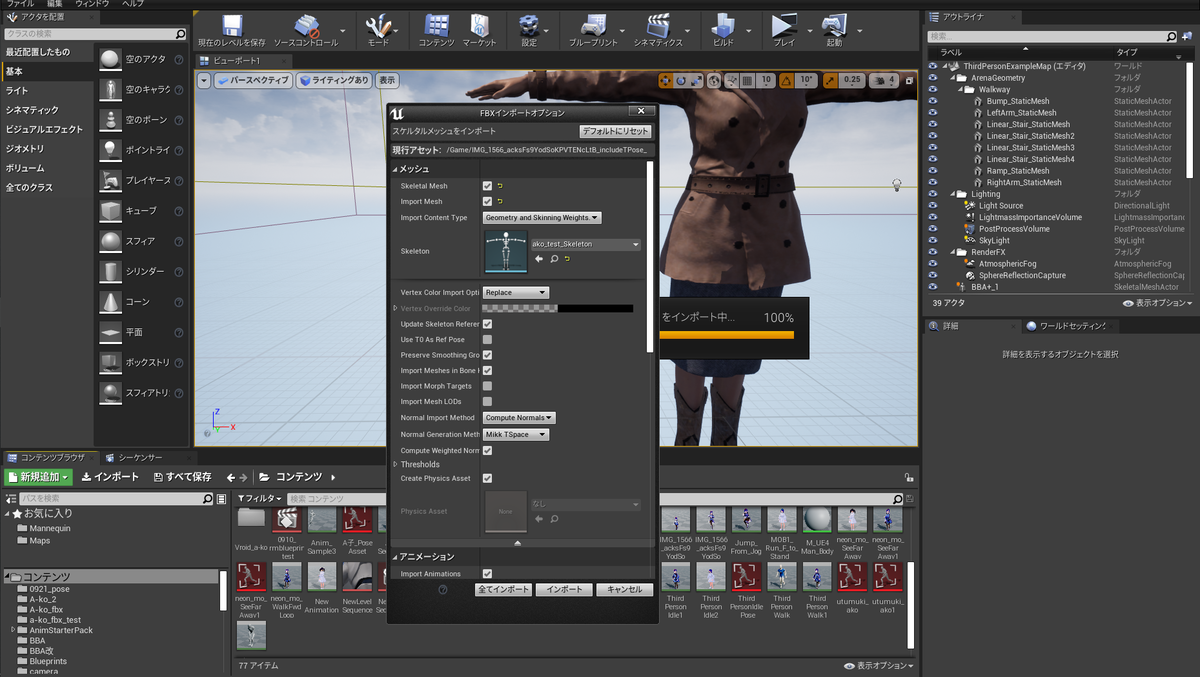Expand the Thresholds section

click(395, 465)
